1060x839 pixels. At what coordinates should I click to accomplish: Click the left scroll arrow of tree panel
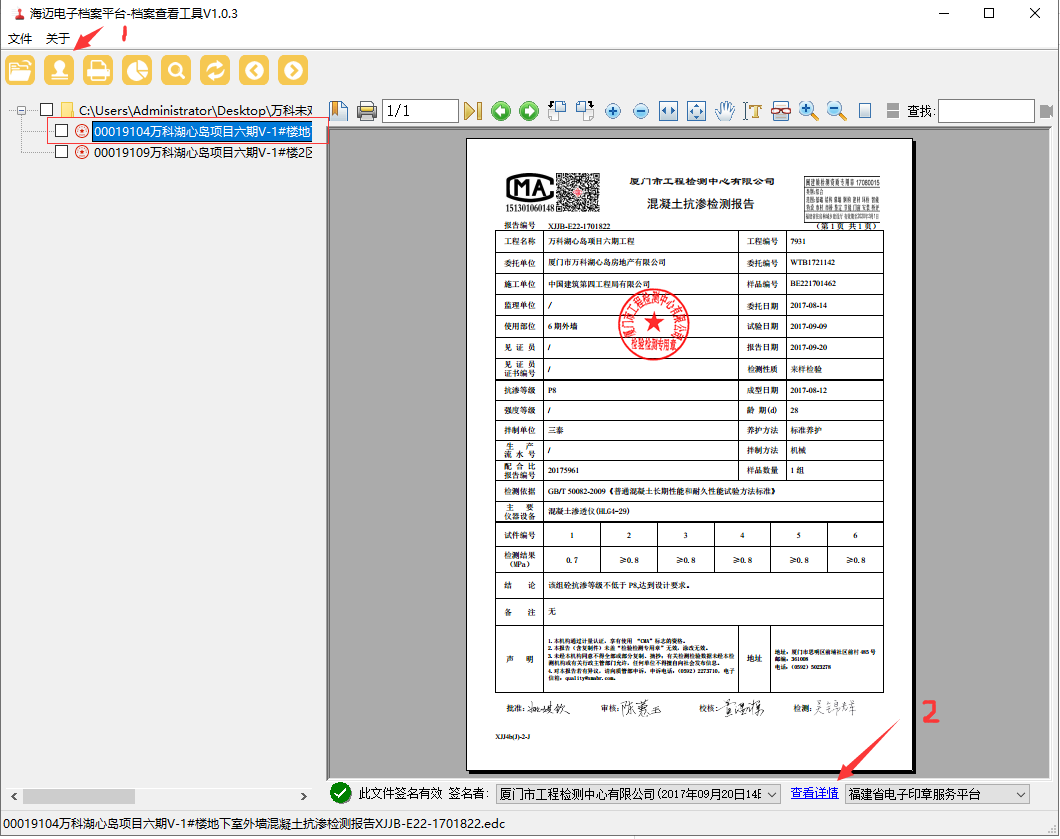click(x=14, y=796)
